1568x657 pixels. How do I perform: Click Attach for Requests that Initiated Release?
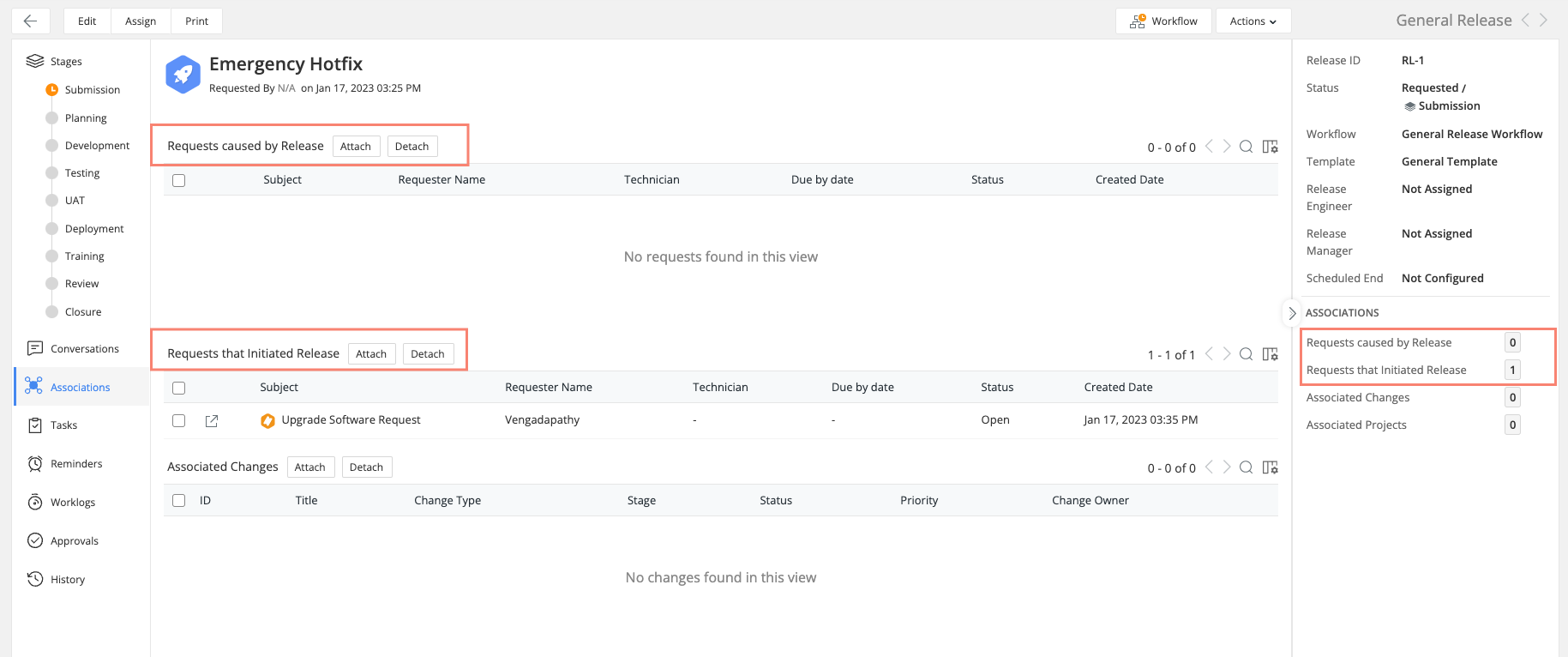click(x=371, y=354)
